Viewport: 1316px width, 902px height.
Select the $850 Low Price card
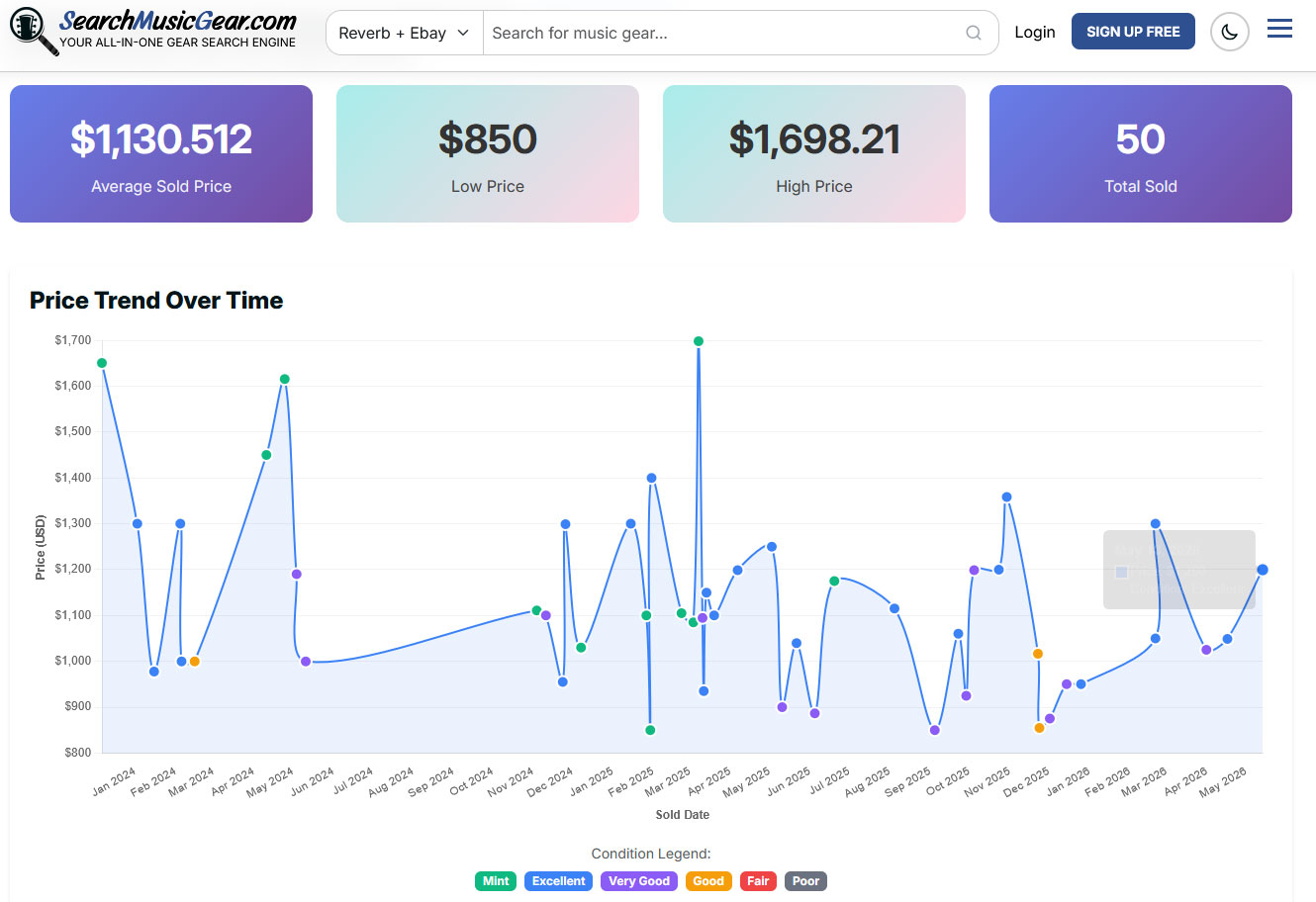coord(488,153)
